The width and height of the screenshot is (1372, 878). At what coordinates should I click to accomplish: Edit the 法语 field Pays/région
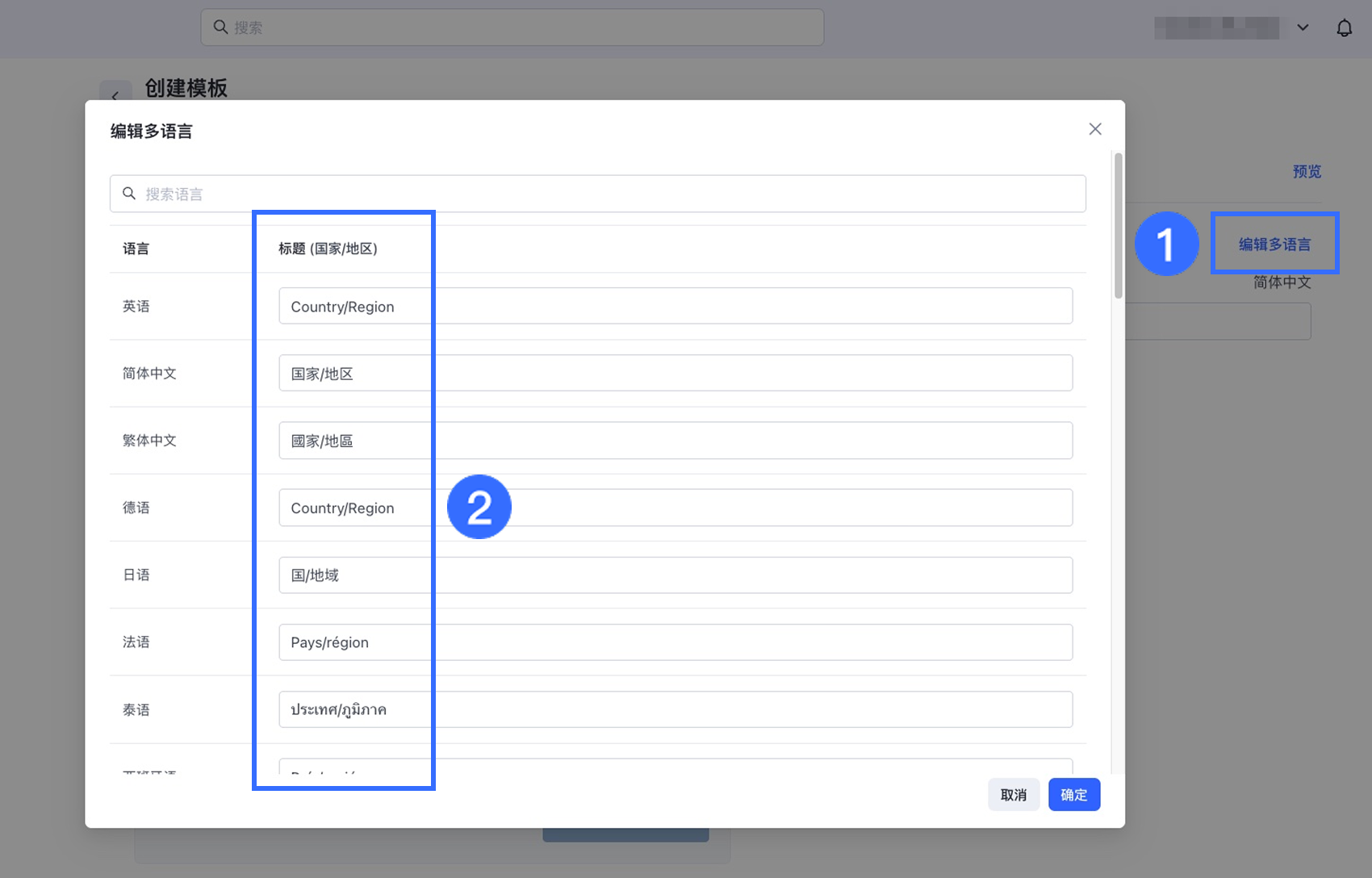[x=676, y=642]
